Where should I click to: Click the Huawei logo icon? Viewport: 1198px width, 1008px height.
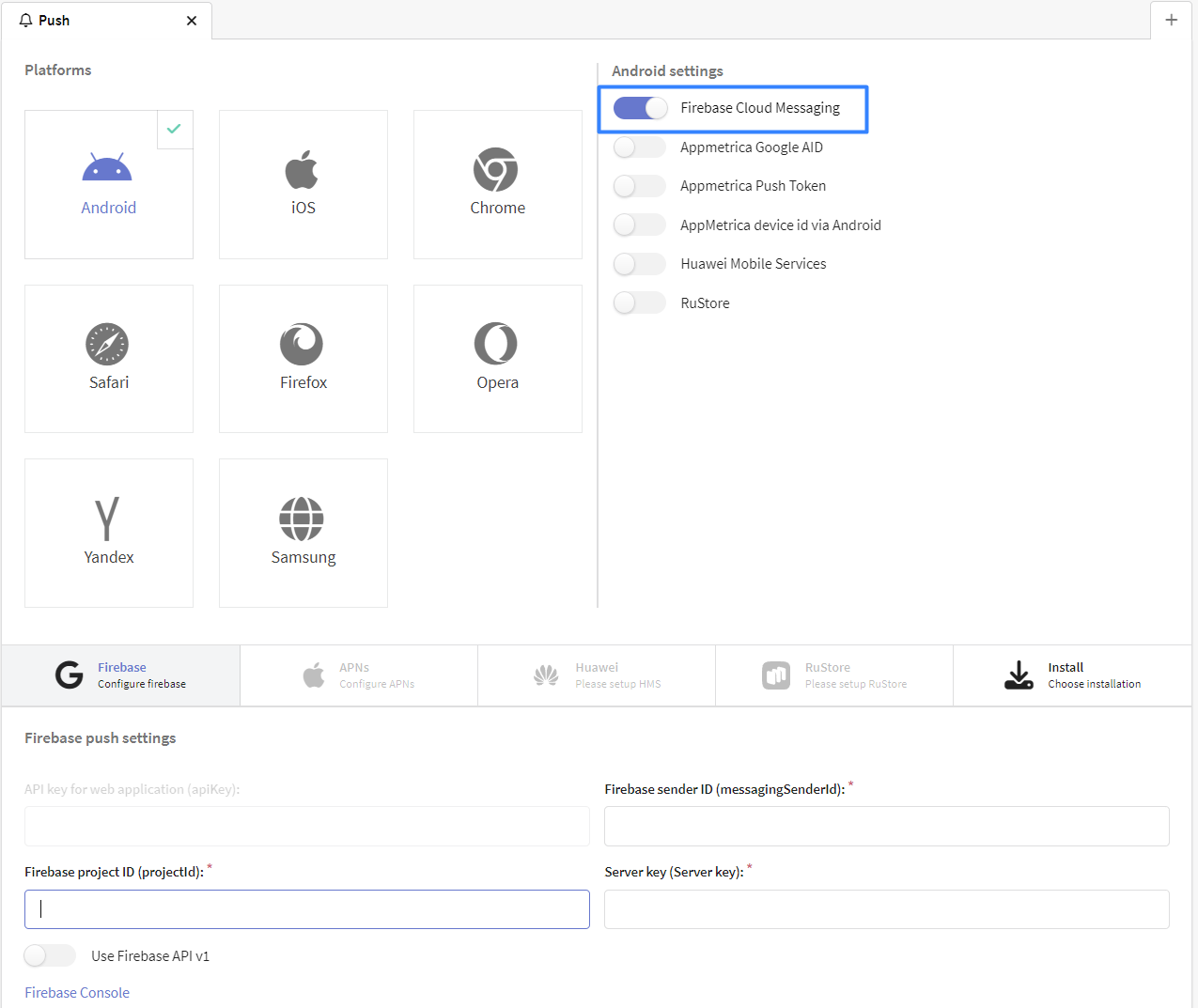click(x=546, y=675)
